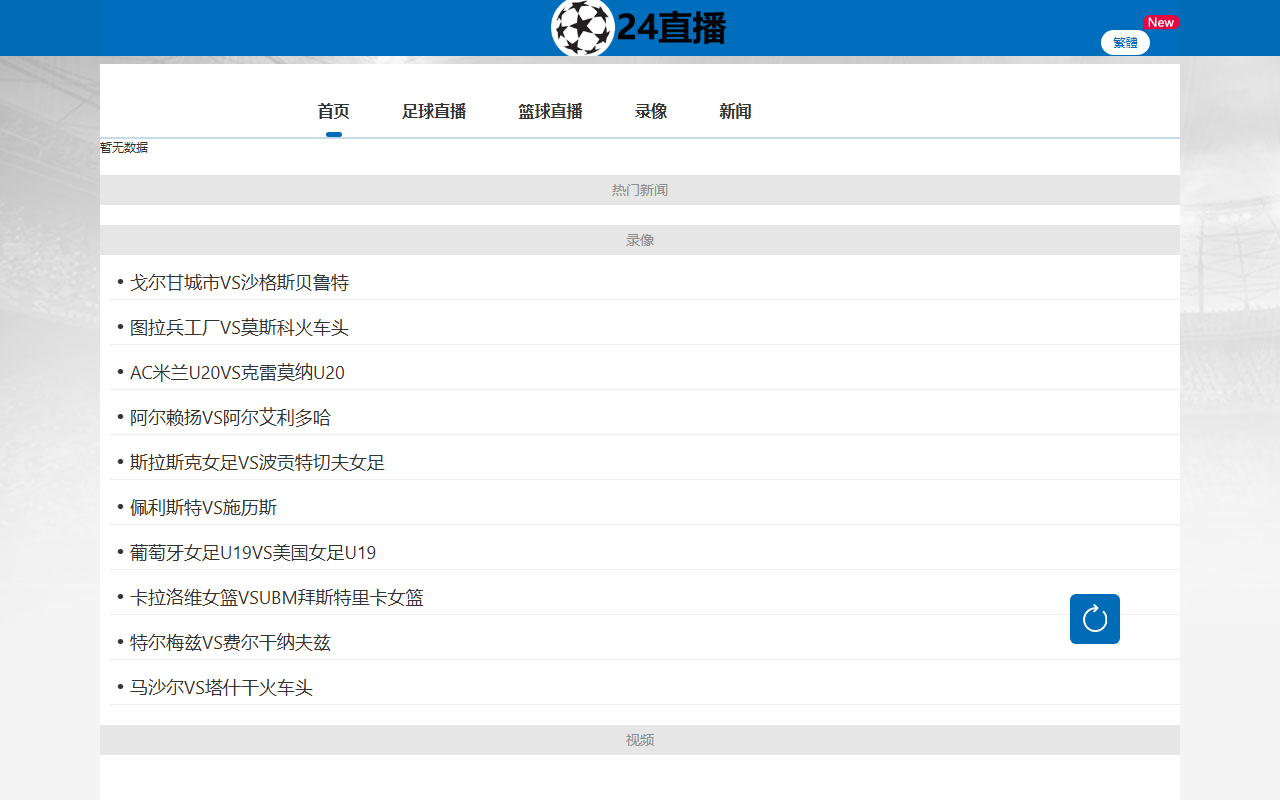The height and width of the screenshot is (800, 1280).
Task: Open AC米兰U20VS克雷莫纳U20 replay
Action: click(237, 373)
